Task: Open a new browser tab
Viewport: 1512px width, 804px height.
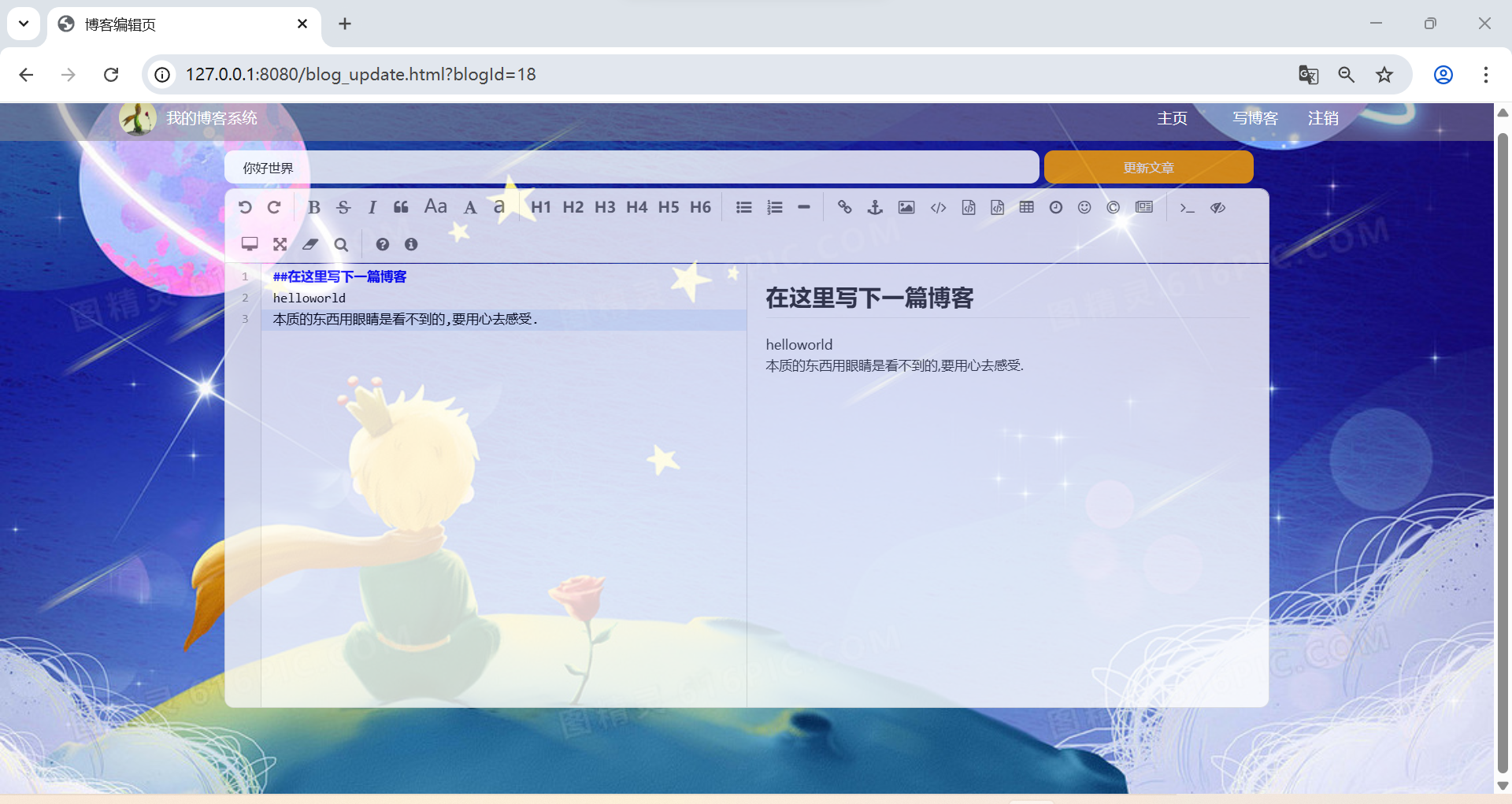Action: click(345, 24)
